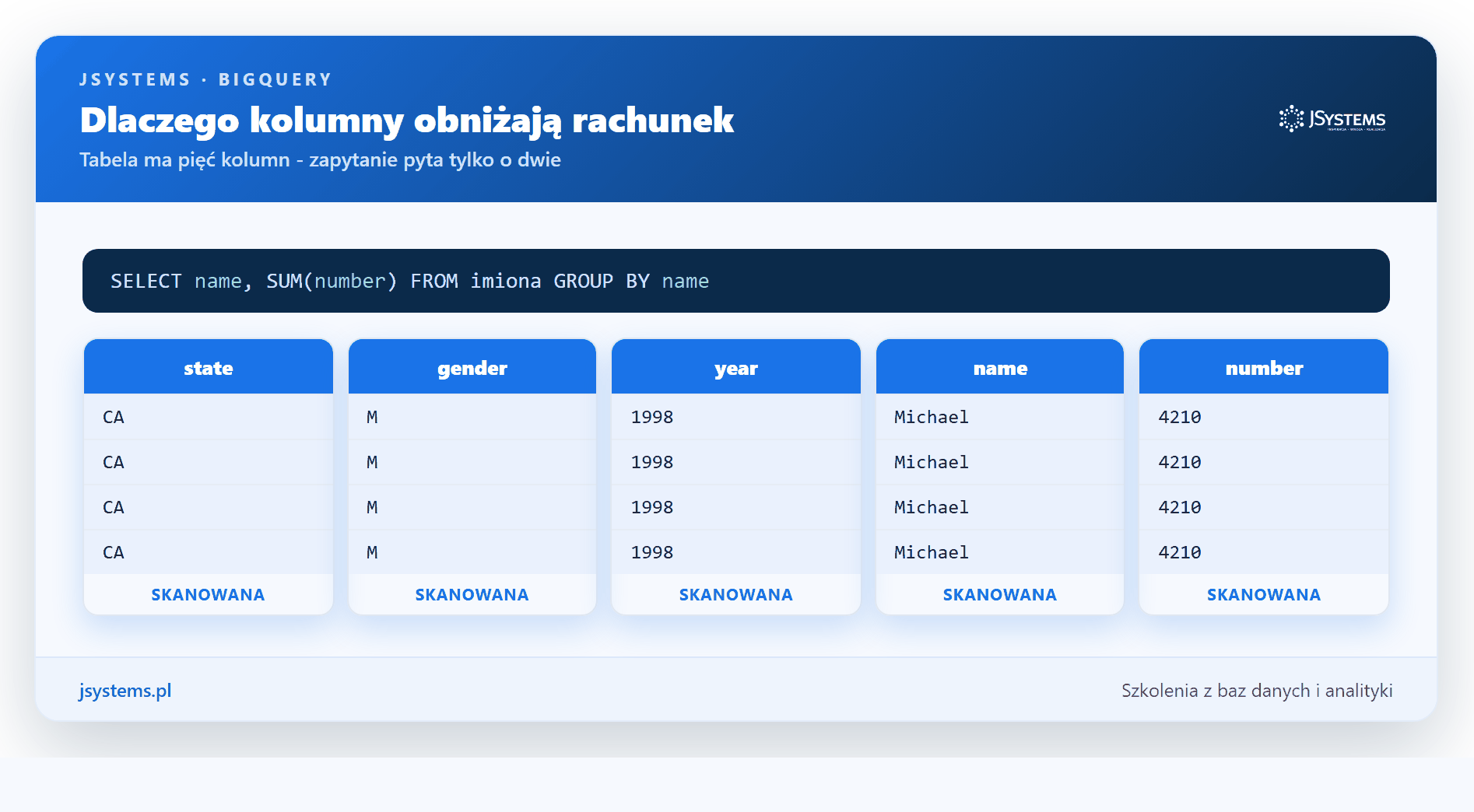Click the bottom Michael cell in name column
1474x812 pixels.
[1000, 552]
